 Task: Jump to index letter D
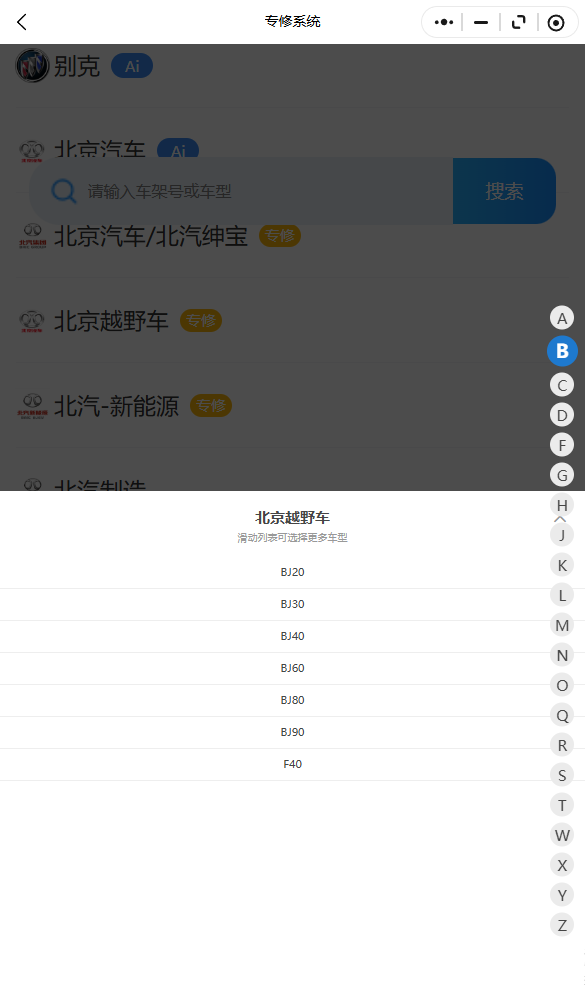pos(562,415)
